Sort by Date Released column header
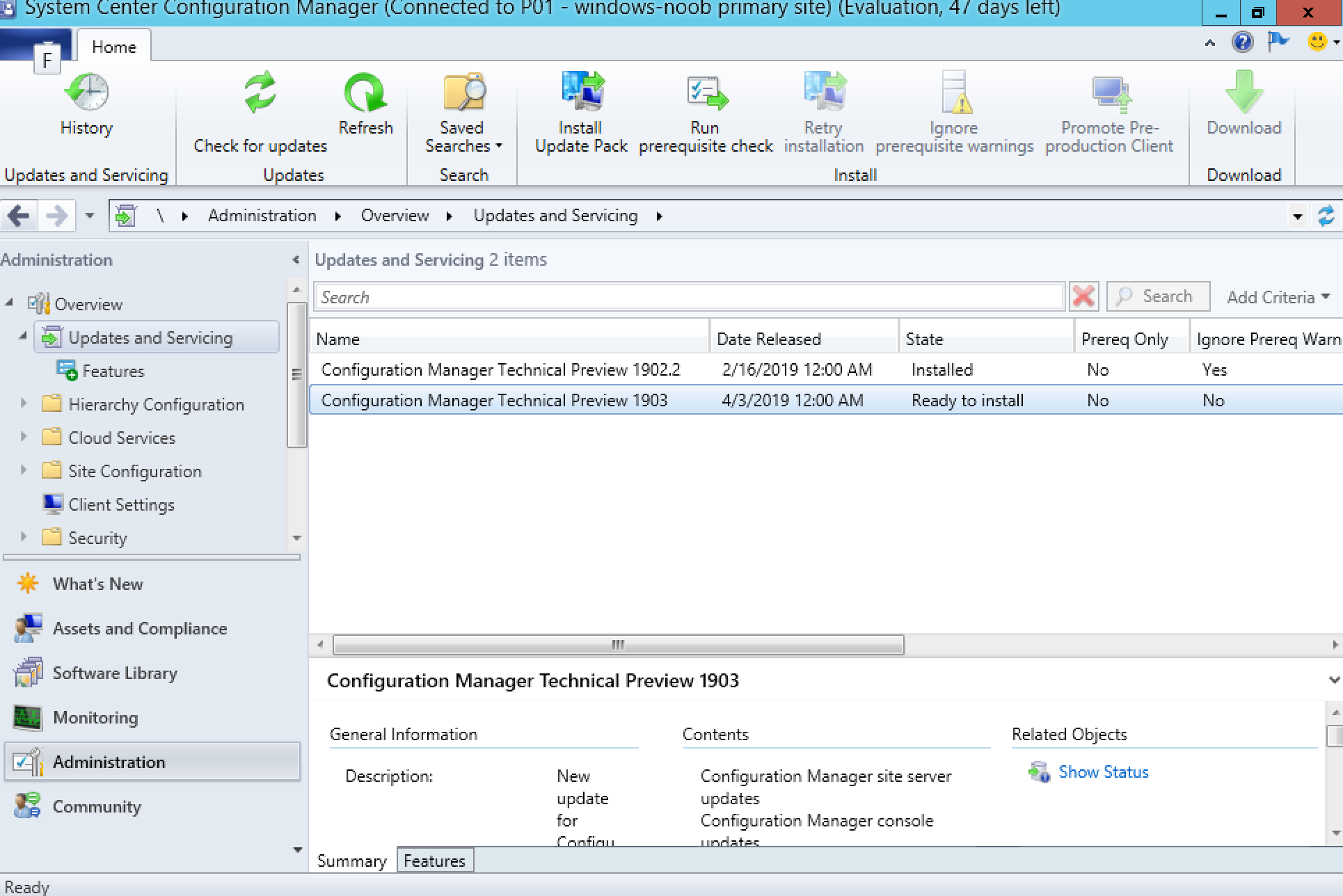This screenshot has width=1343, height=896. (804, 339)
